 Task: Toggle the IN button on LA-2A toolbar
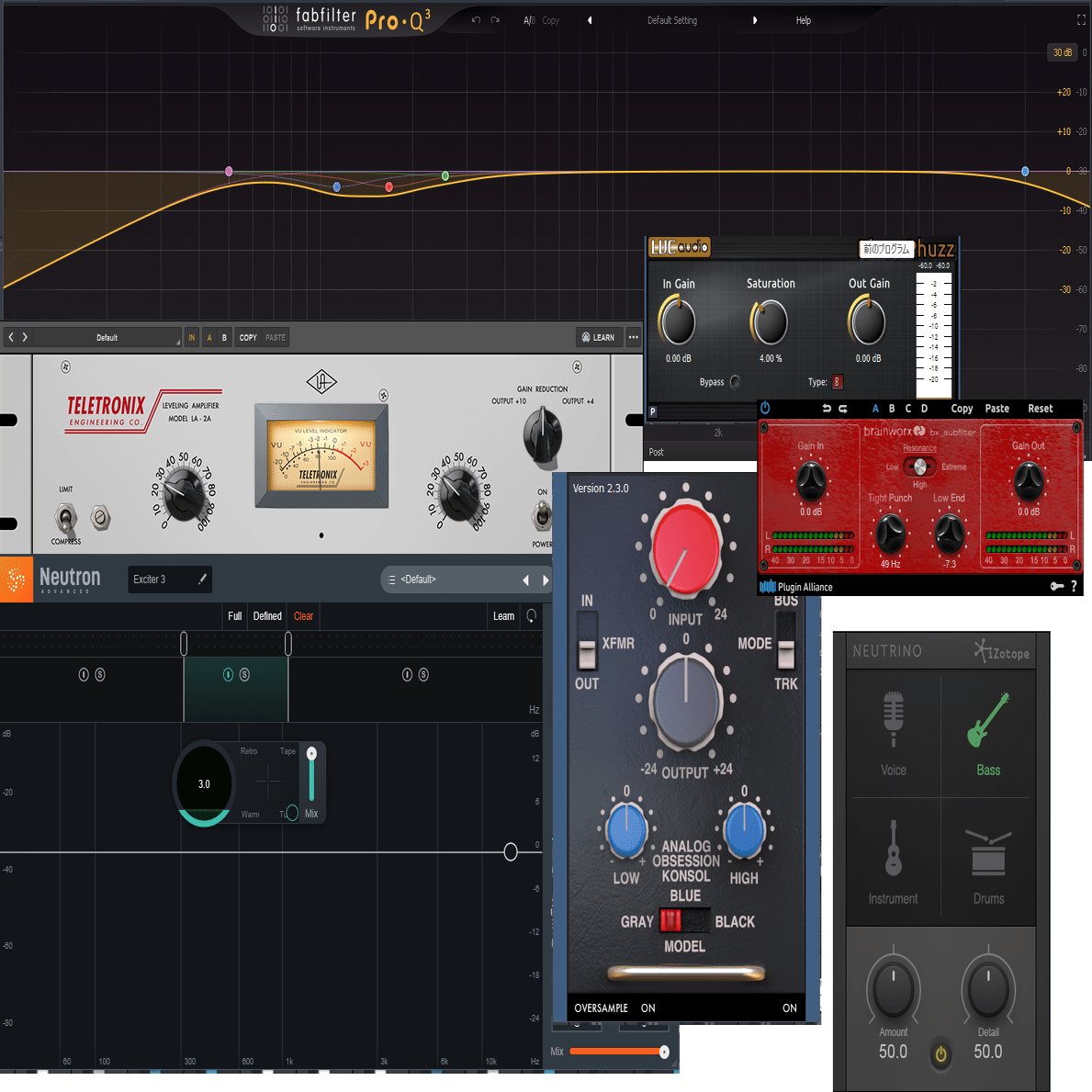tap(192, 338)
